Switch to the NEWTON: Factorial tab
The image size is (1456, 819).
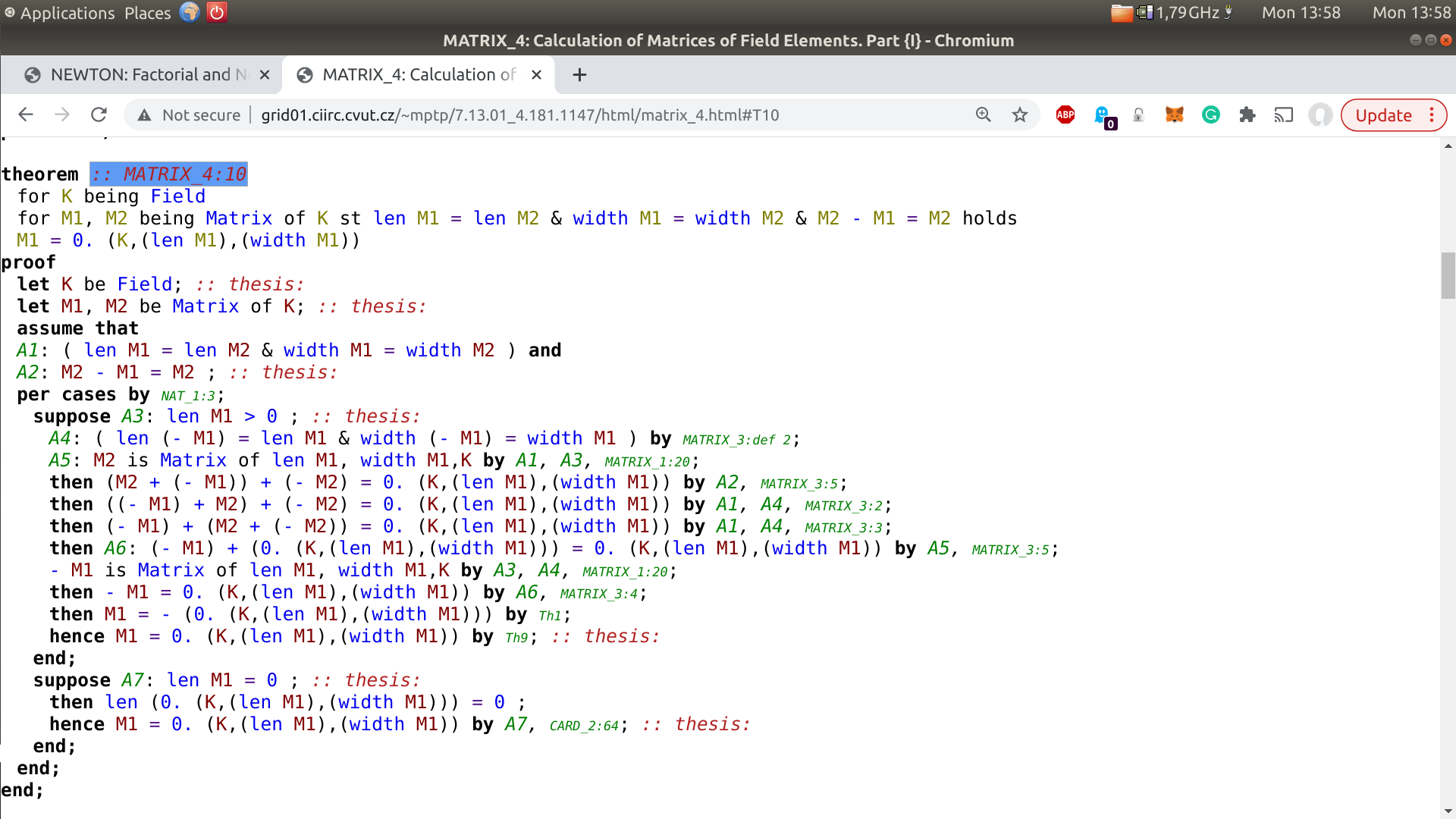pos(148,74)
